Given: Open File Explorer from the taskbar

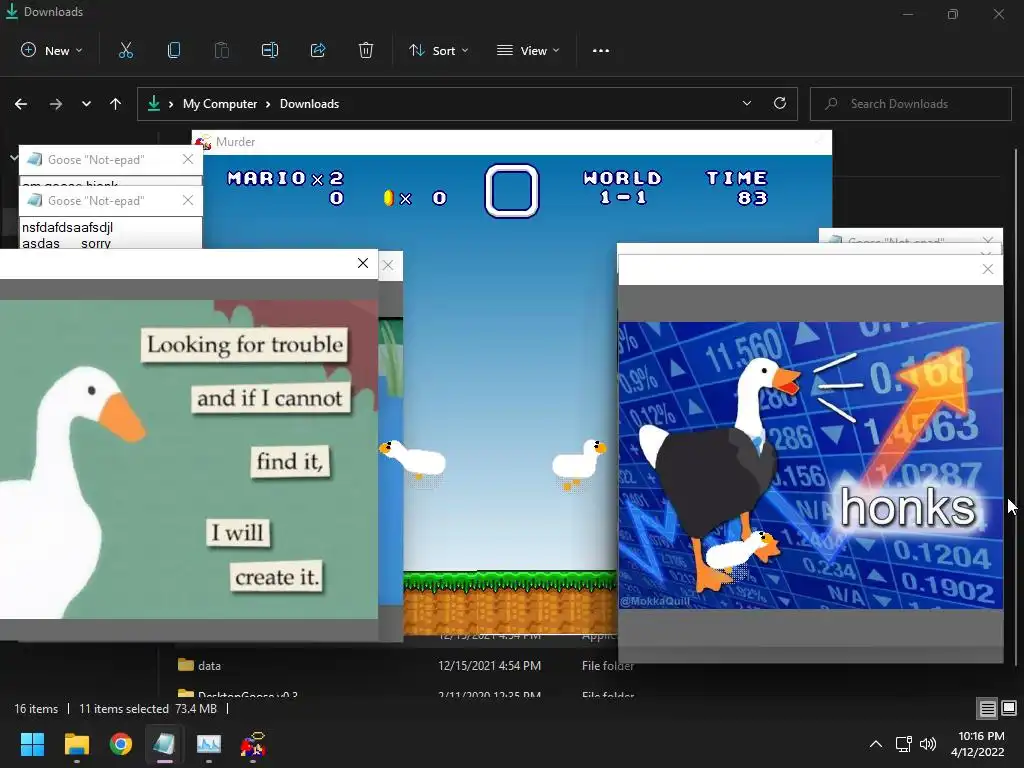Looking at the screenshot, I should (76, 744).
